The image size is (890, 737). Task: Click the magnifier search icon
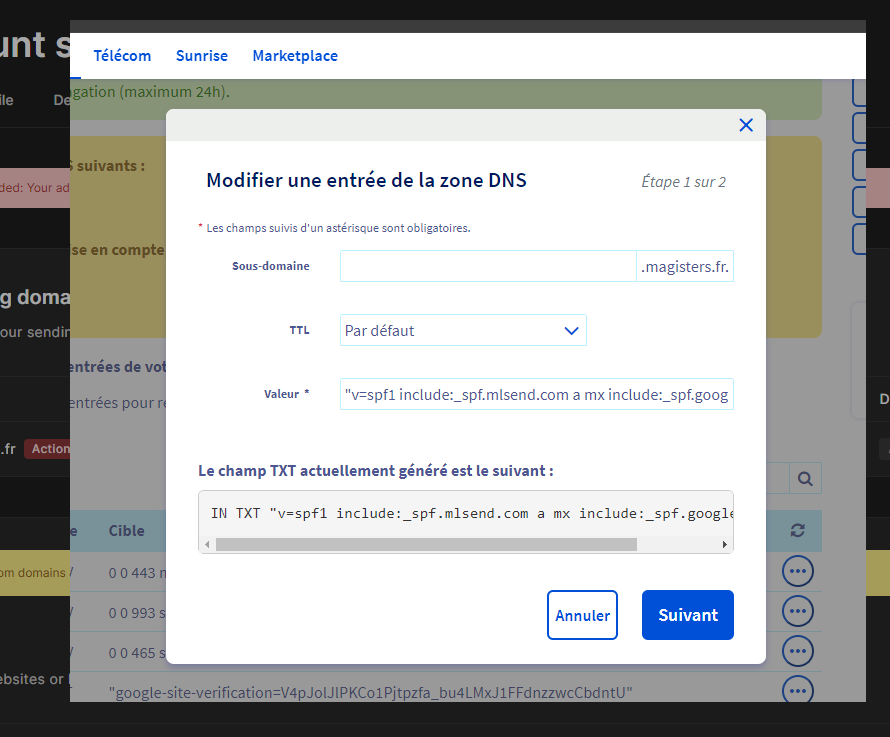tap(805, 479)
